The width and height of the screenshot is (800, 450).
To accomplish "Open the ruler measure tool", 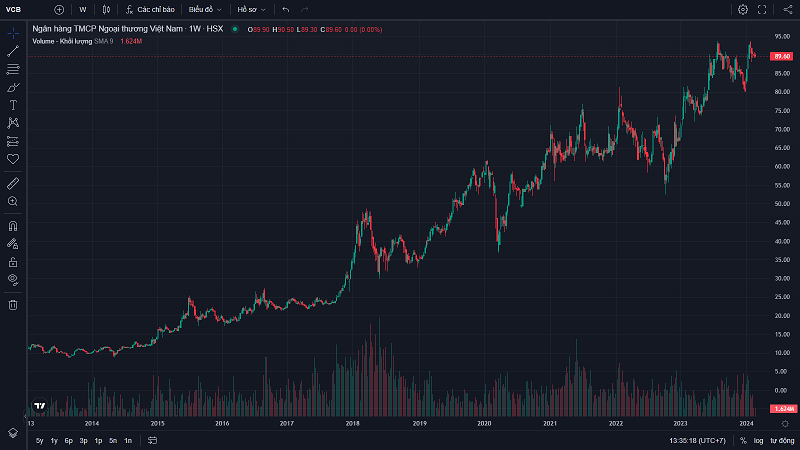I will (x=13, y=183).
